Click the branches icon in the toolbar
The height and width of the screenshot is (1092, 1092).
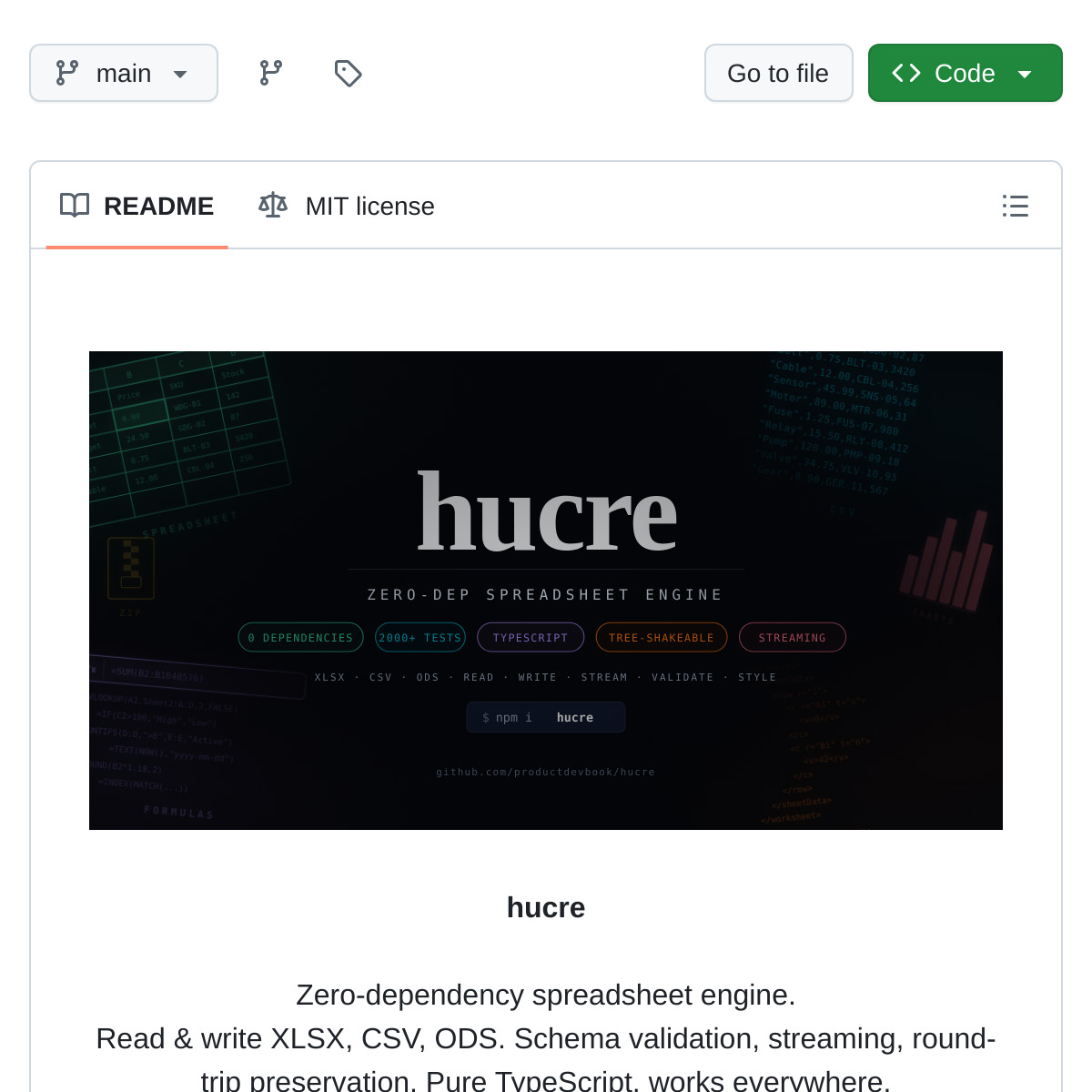[x=269, y=73]
